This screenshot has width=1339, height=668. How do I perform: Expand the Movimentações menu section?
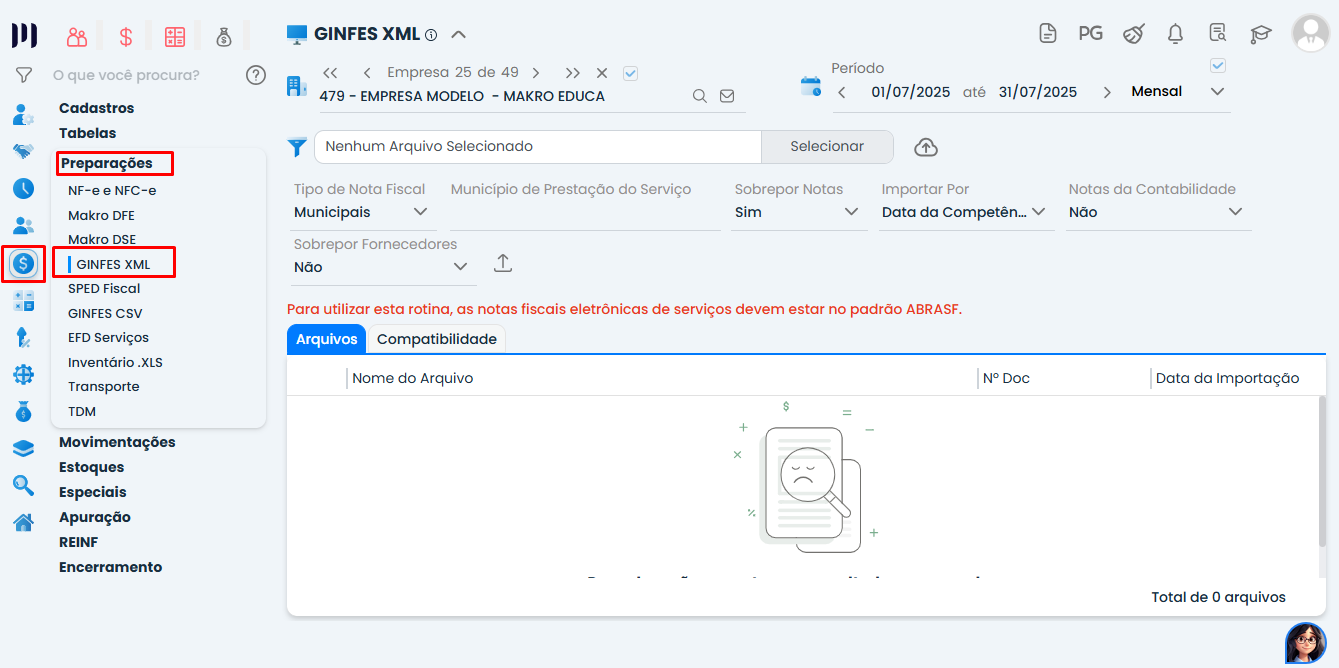(x=117, y=442)
